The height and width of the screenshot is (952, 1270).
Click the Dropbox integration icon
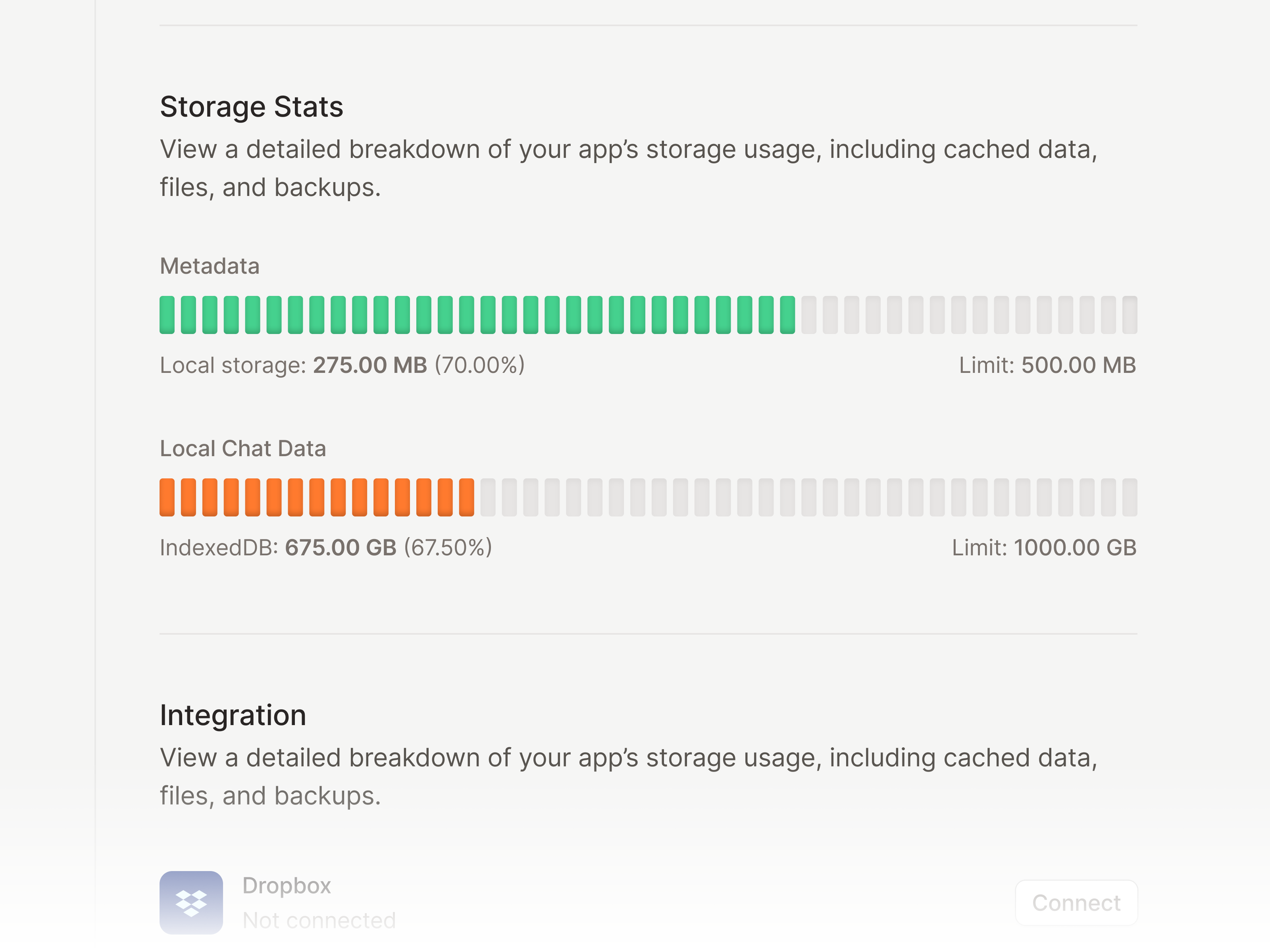192,903
